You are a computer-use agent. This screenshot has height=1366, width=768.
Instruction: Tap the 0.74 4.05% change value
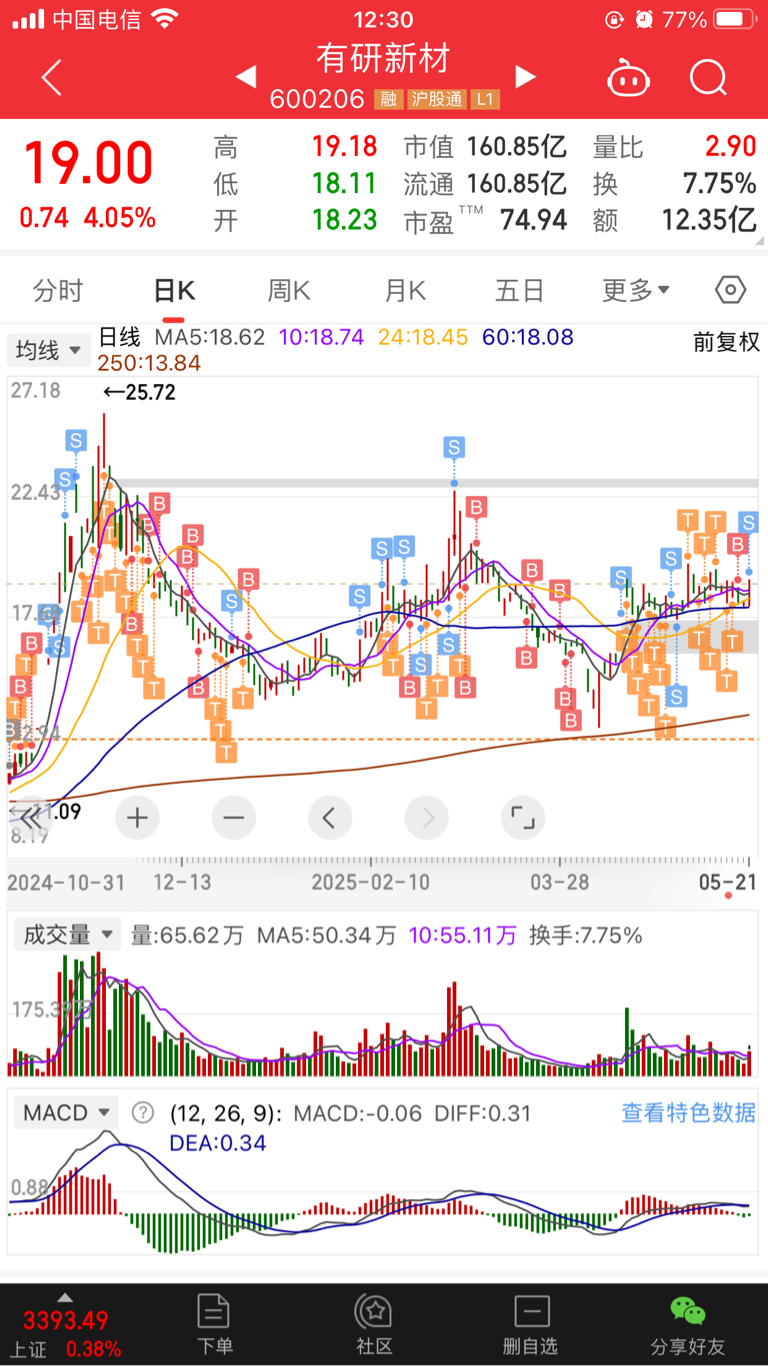(88, 217)
